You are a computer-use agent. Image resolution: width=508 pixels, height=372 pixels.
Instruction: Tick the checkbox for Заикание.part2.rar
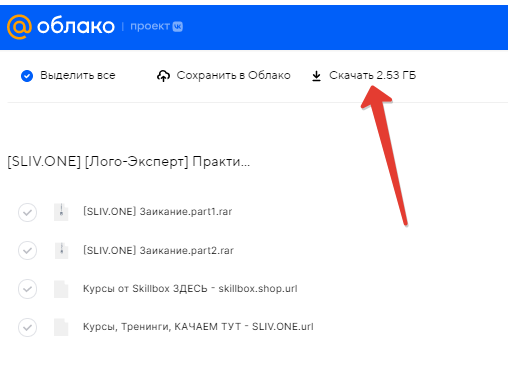(27, 250)
